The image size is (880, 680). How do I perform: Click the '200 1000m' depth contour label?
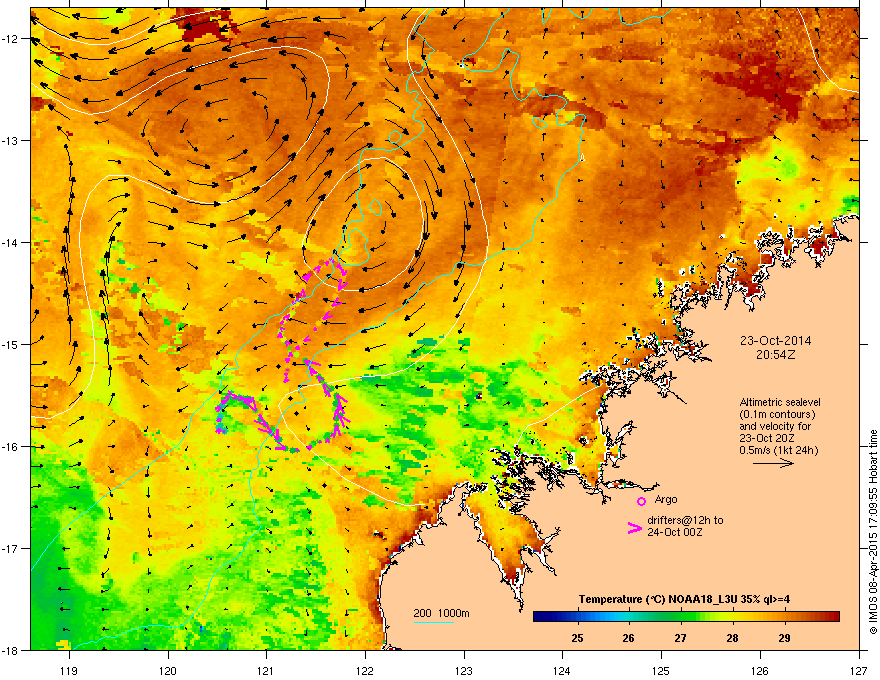(x=441, y=613)
